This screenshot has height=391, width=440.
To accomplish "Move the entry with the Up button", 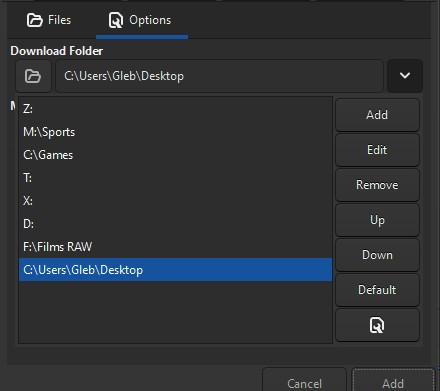I will (x=377, y=220).
